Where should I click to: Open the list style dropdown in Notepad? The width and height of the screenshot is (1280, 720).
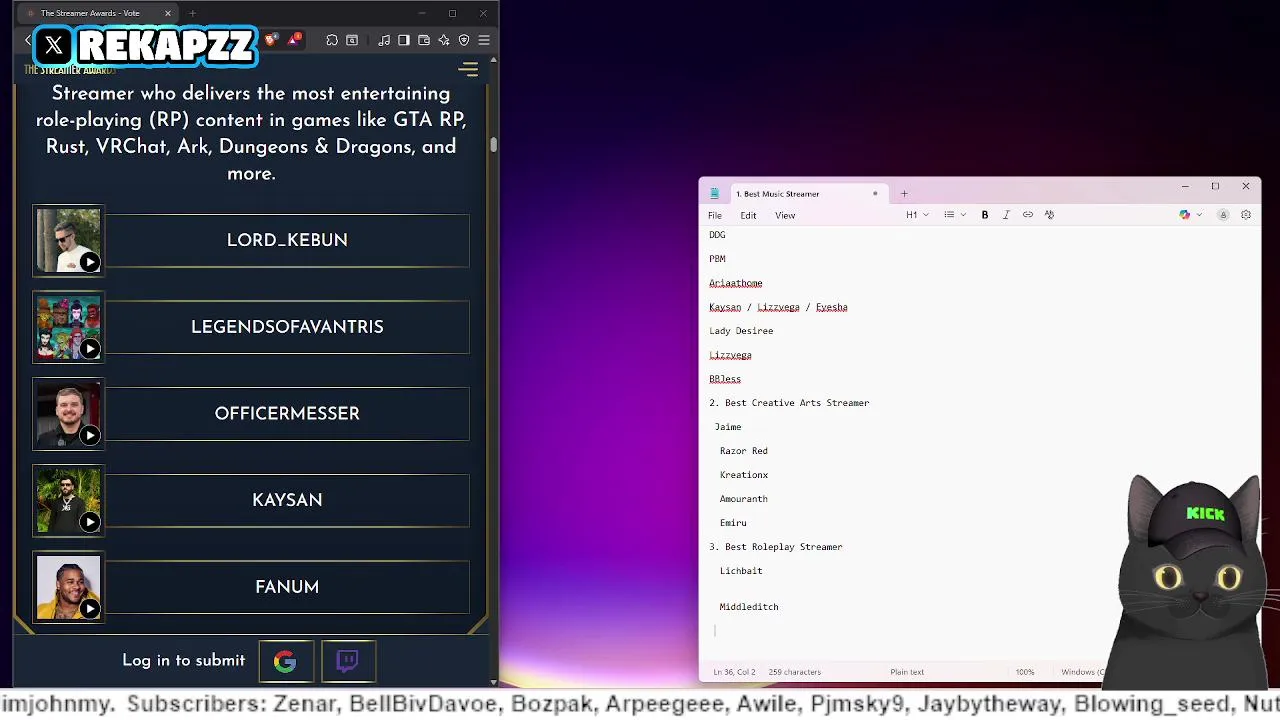coord(955,215)
